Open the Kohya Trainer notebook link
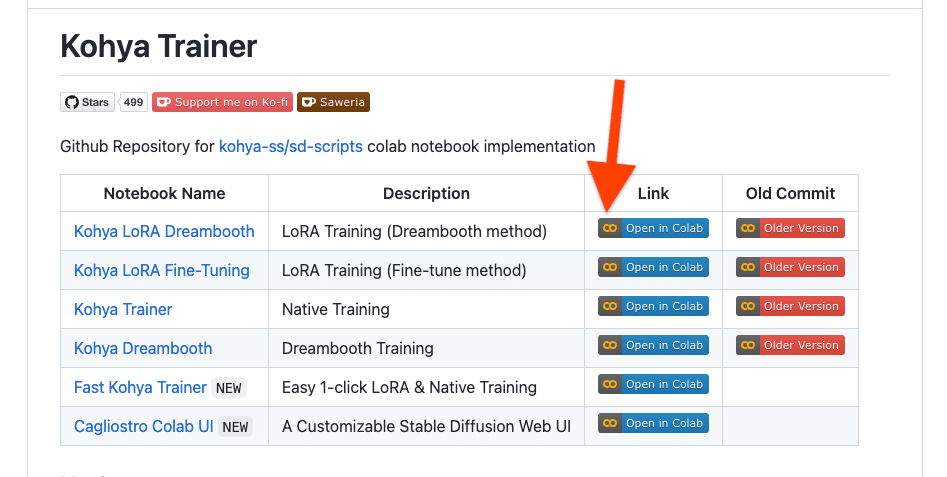This screenshot has width=947, height=477. [123, 309]
